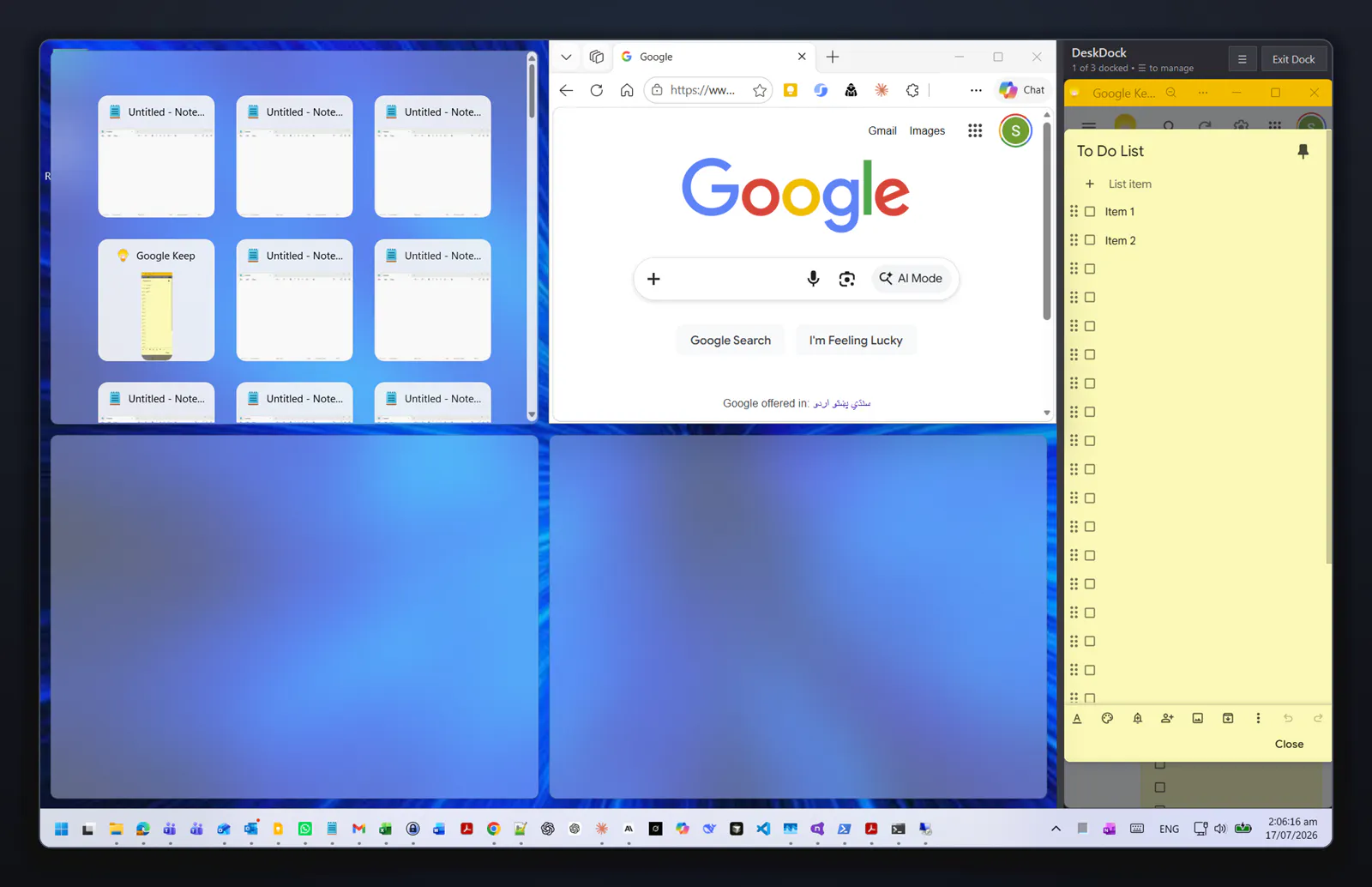
Task: Check off Item 2
Action: pos(1090,240)
